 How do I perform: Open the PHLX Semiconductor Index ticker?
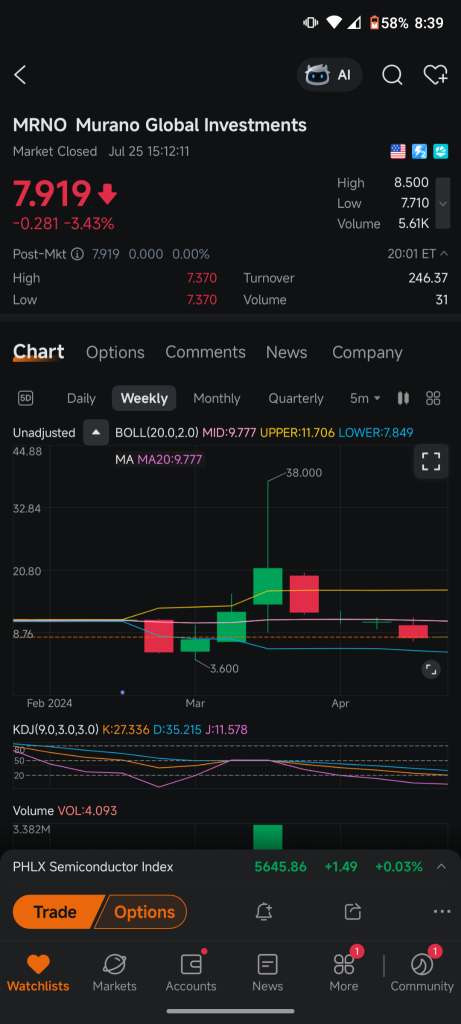pos(93,867)
